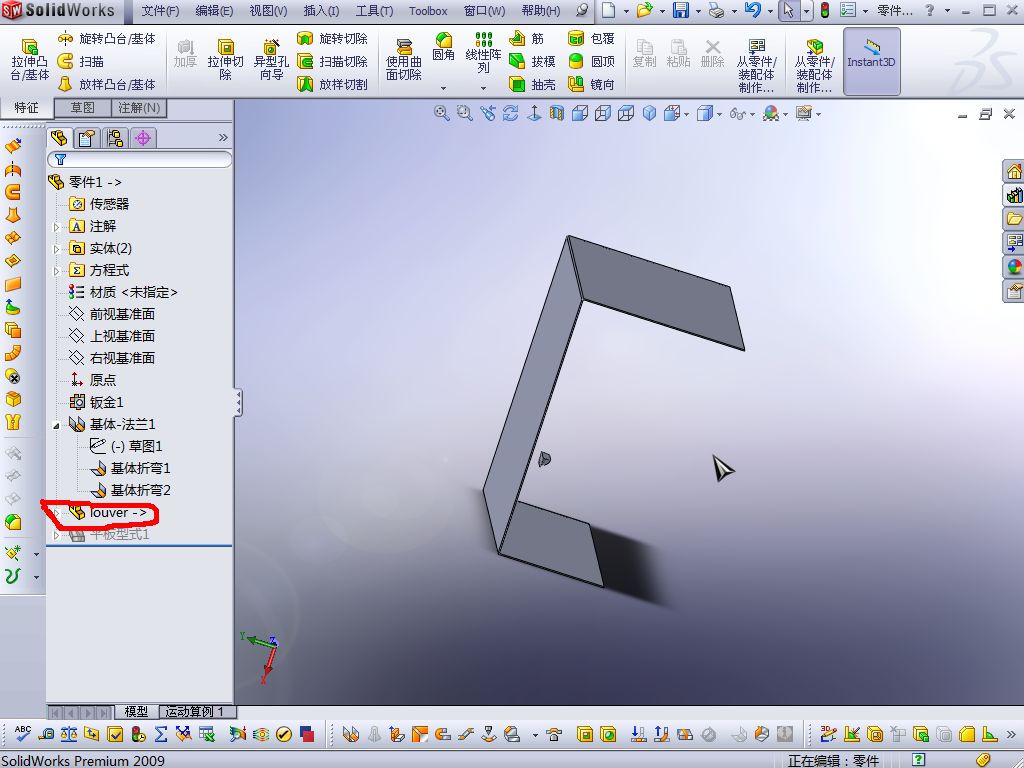Open the Hole Wizard (异型孔向导)
Screen dimensions: 1024x768
(271, 60)
